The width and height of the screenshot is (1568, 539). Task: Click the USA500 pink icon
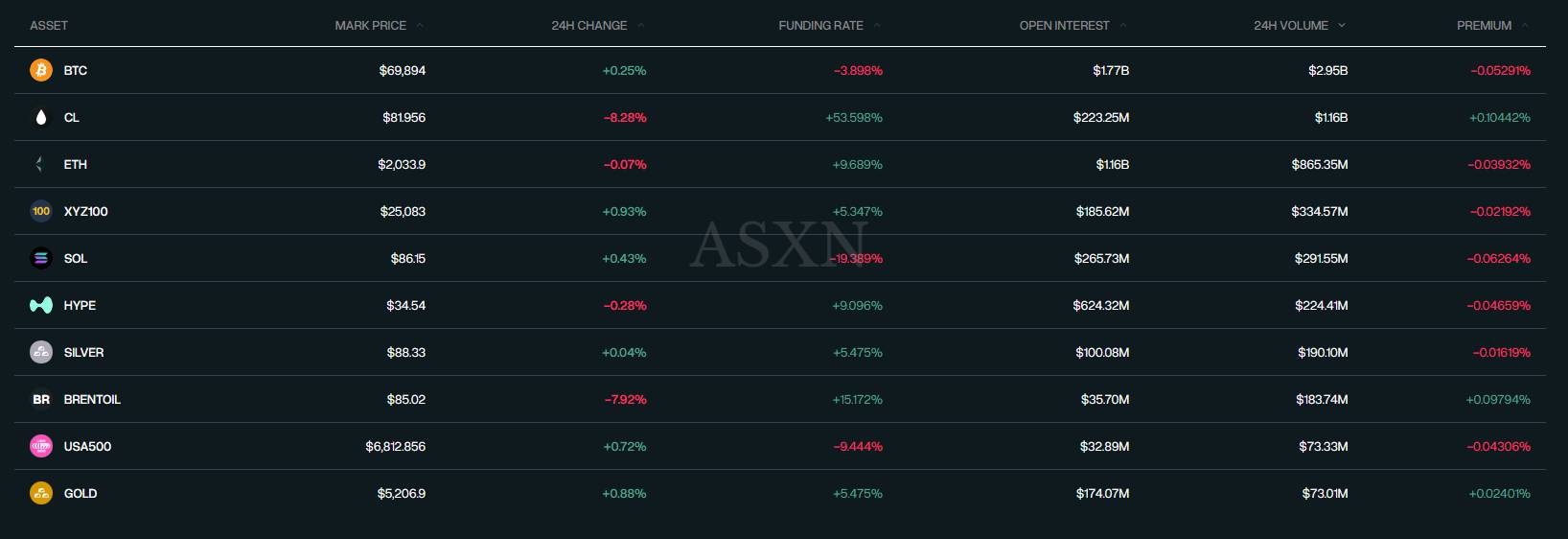pos(40,446)
